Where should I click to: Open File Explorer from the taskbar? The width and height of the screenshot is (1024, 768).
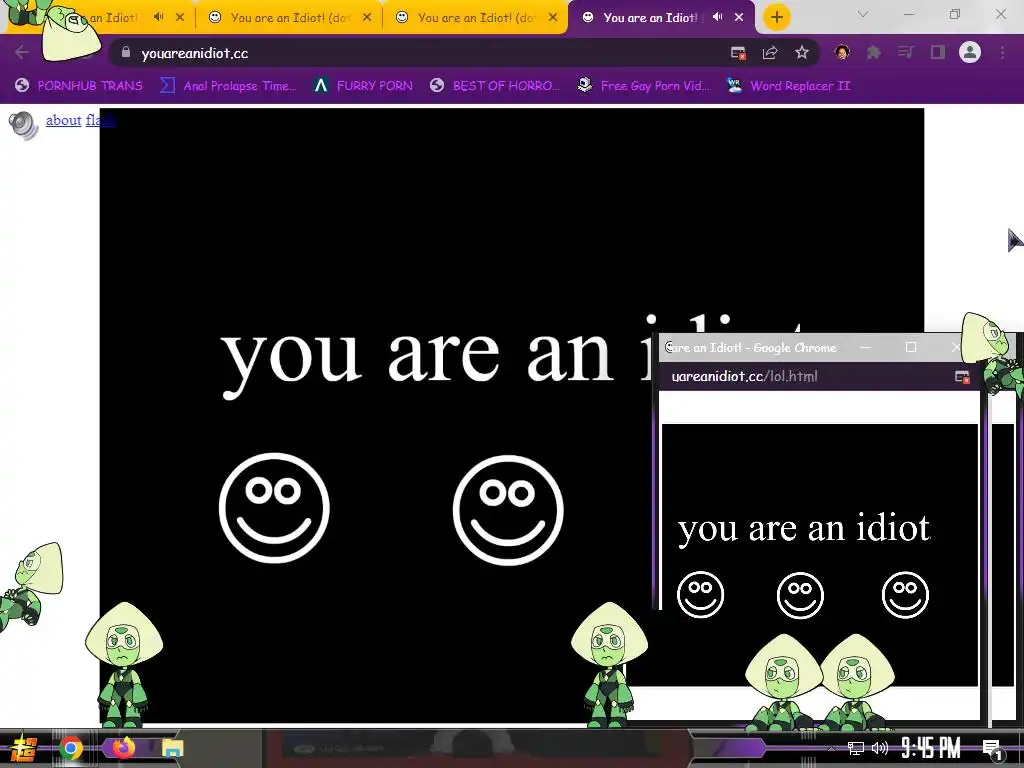point(173,748)
